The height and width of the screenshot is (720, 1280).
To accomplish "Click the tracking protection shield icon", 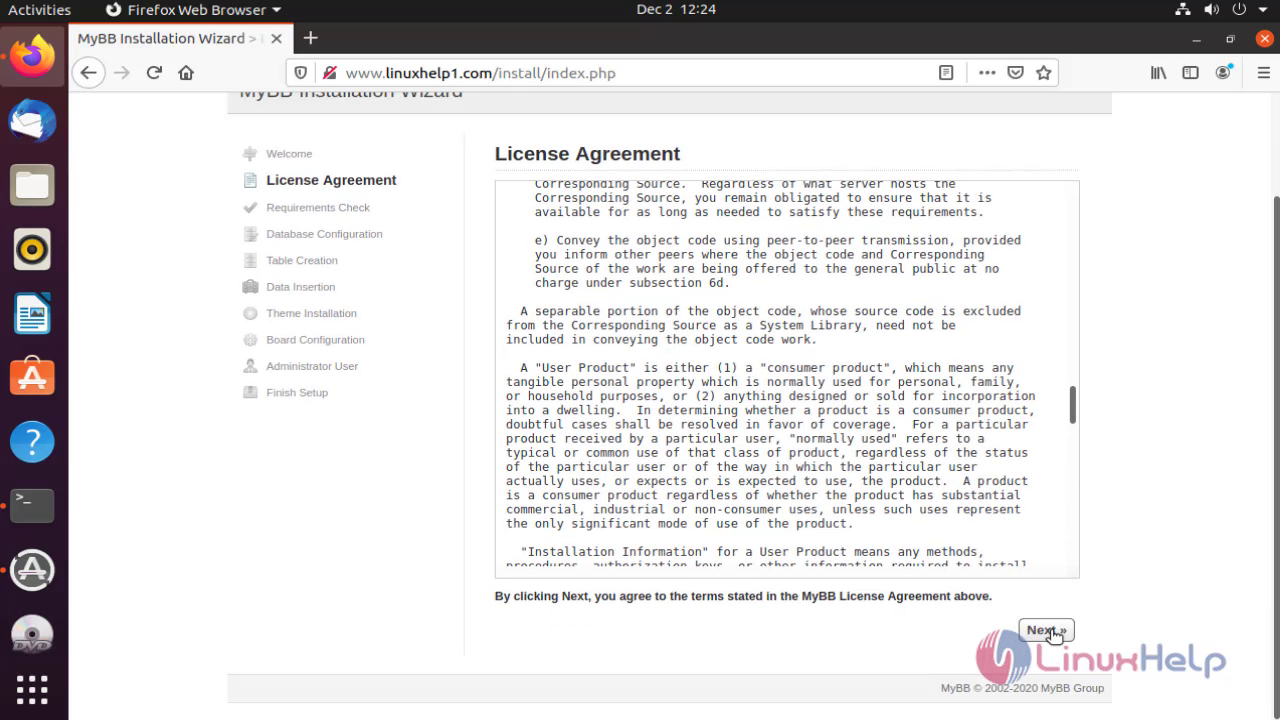I will coord(301,73).
